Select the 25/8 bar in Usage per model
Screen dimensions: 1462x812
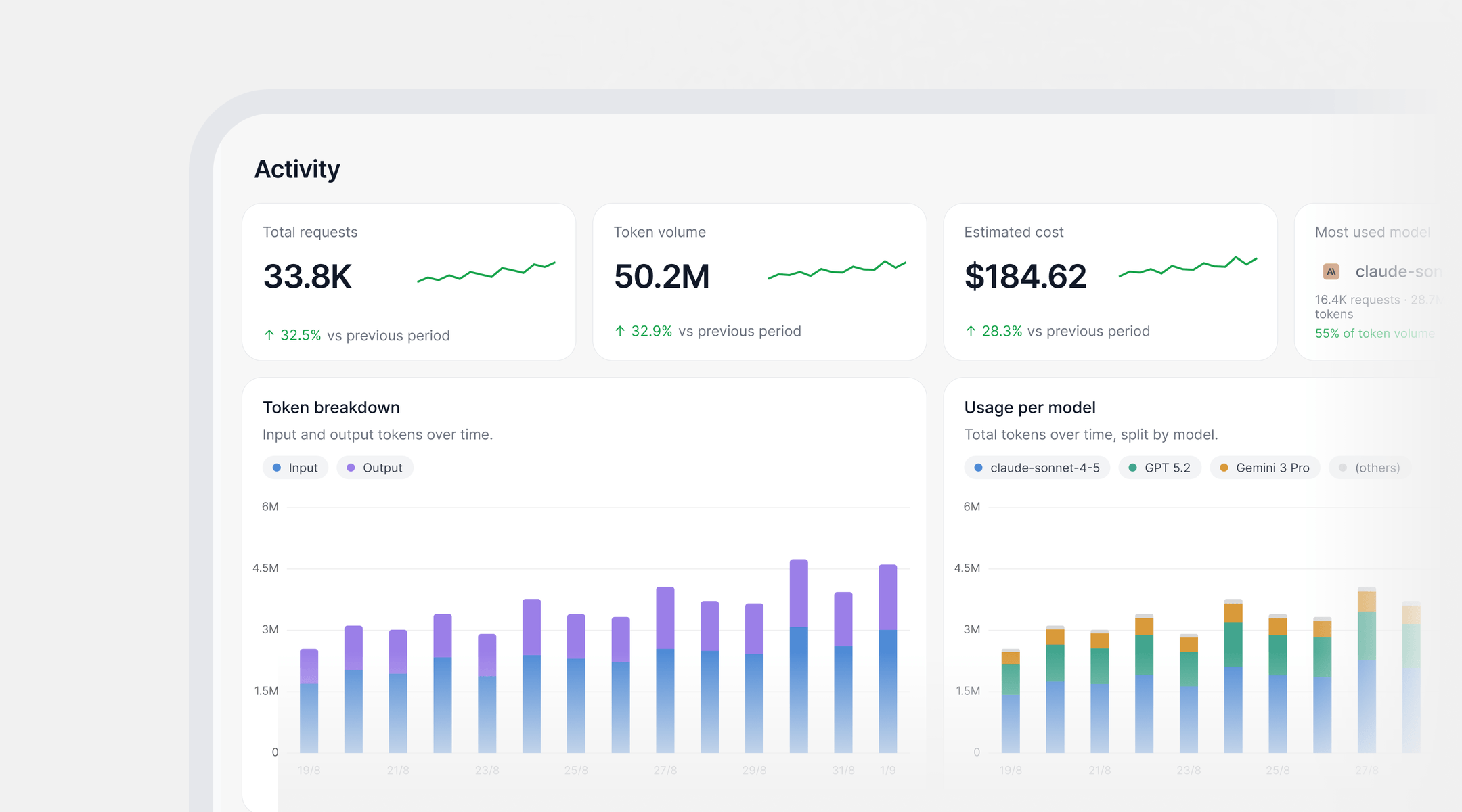pos(1278,683)
